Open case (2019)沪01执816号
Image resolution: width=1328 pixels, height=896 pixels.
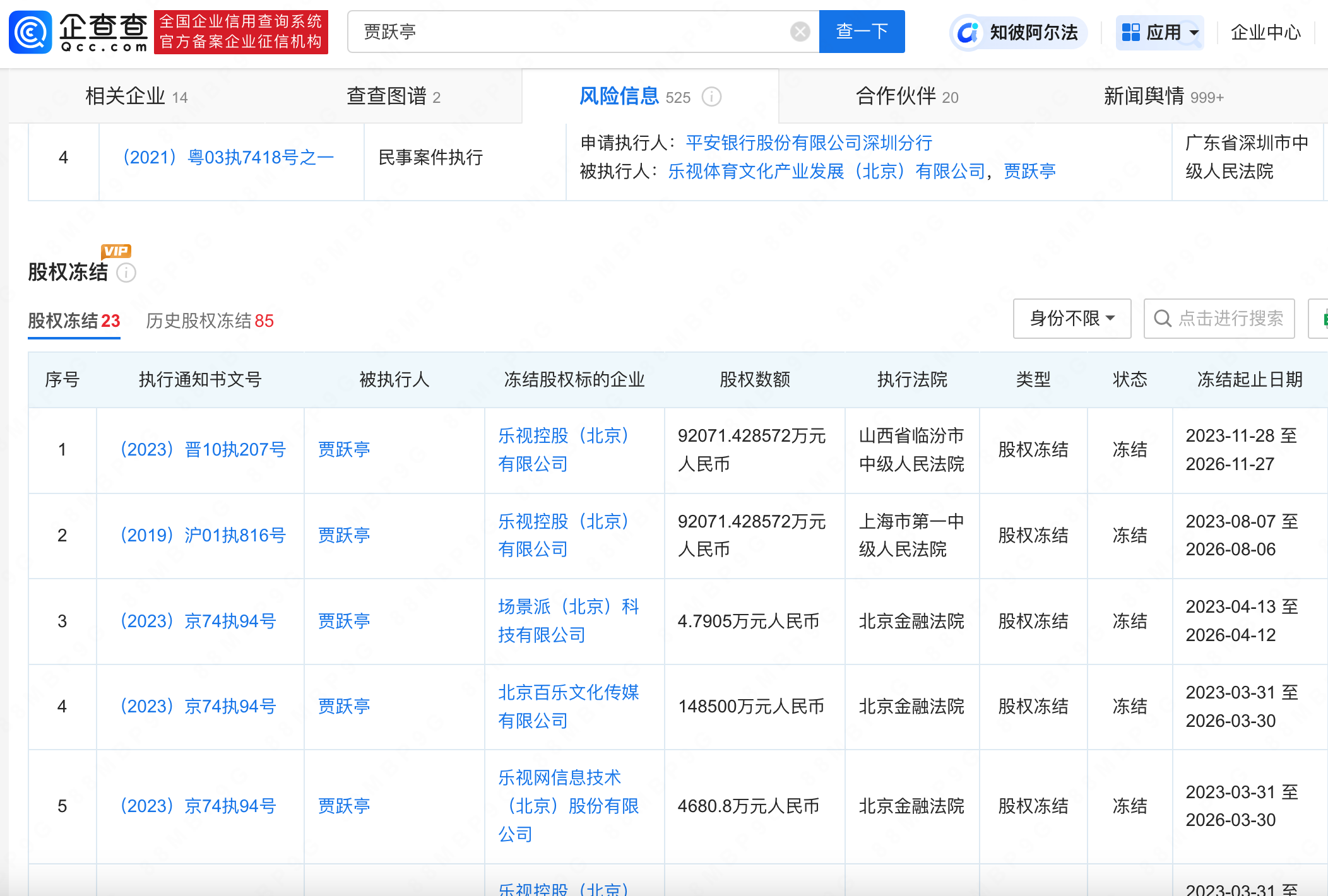click(x=203, y=535)
